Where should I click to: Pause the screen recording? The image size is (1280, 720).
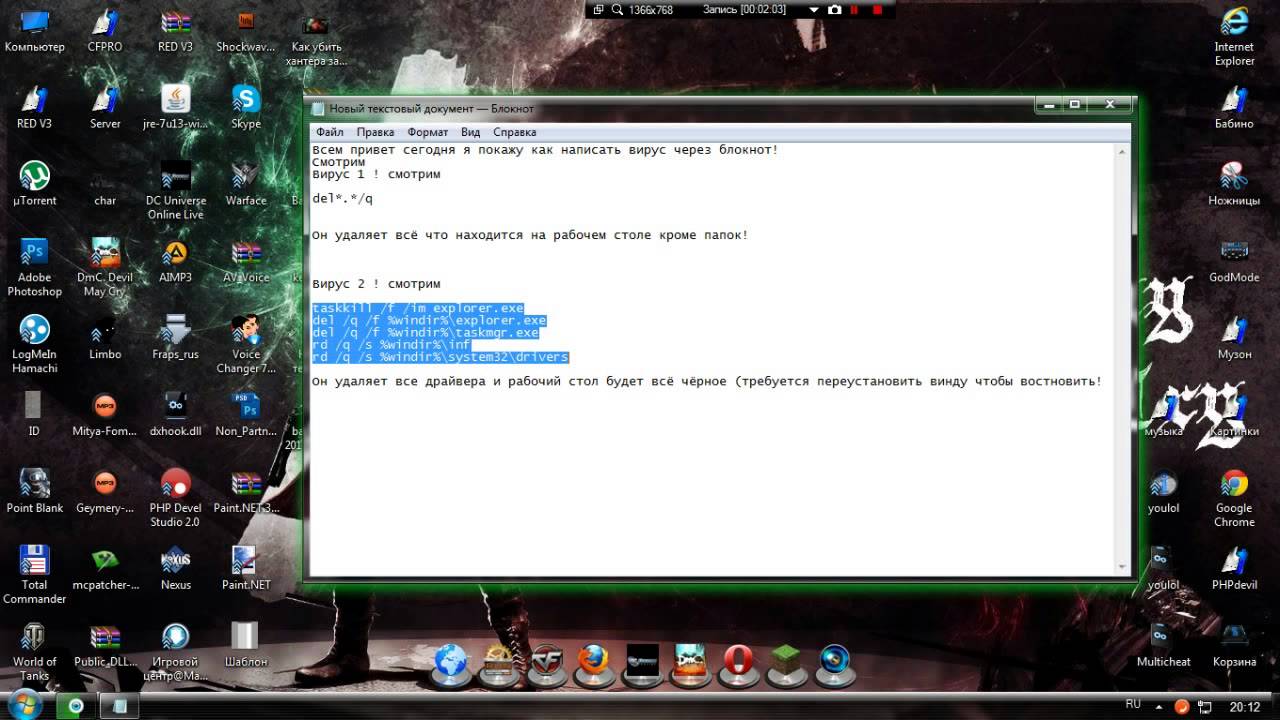pyautogui.click(x=856, y=10)
